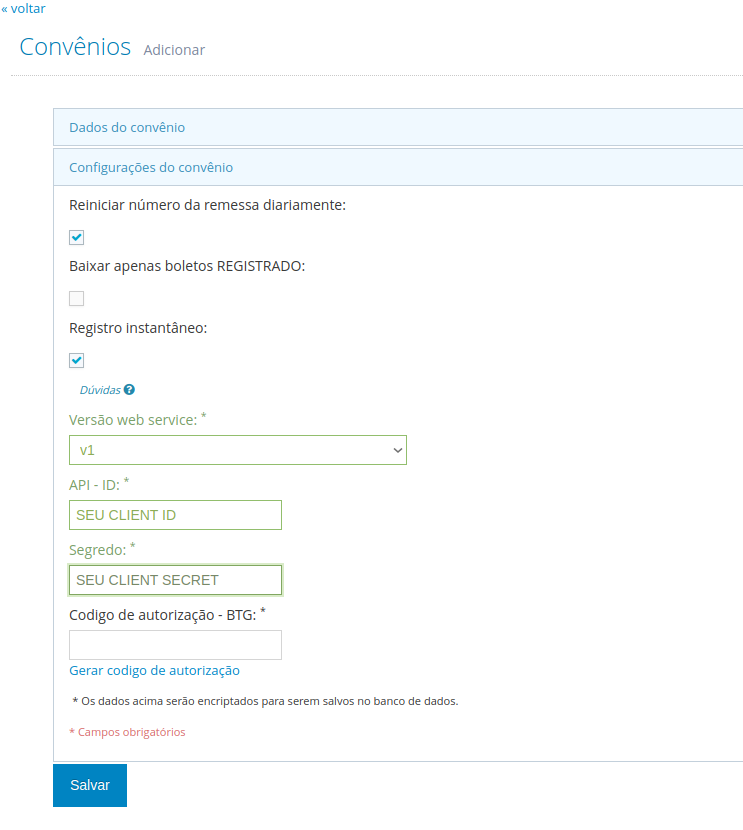743x830 pixels.
Task: Open the Versão web service dropdown
Action: click(x=238, y=450)
